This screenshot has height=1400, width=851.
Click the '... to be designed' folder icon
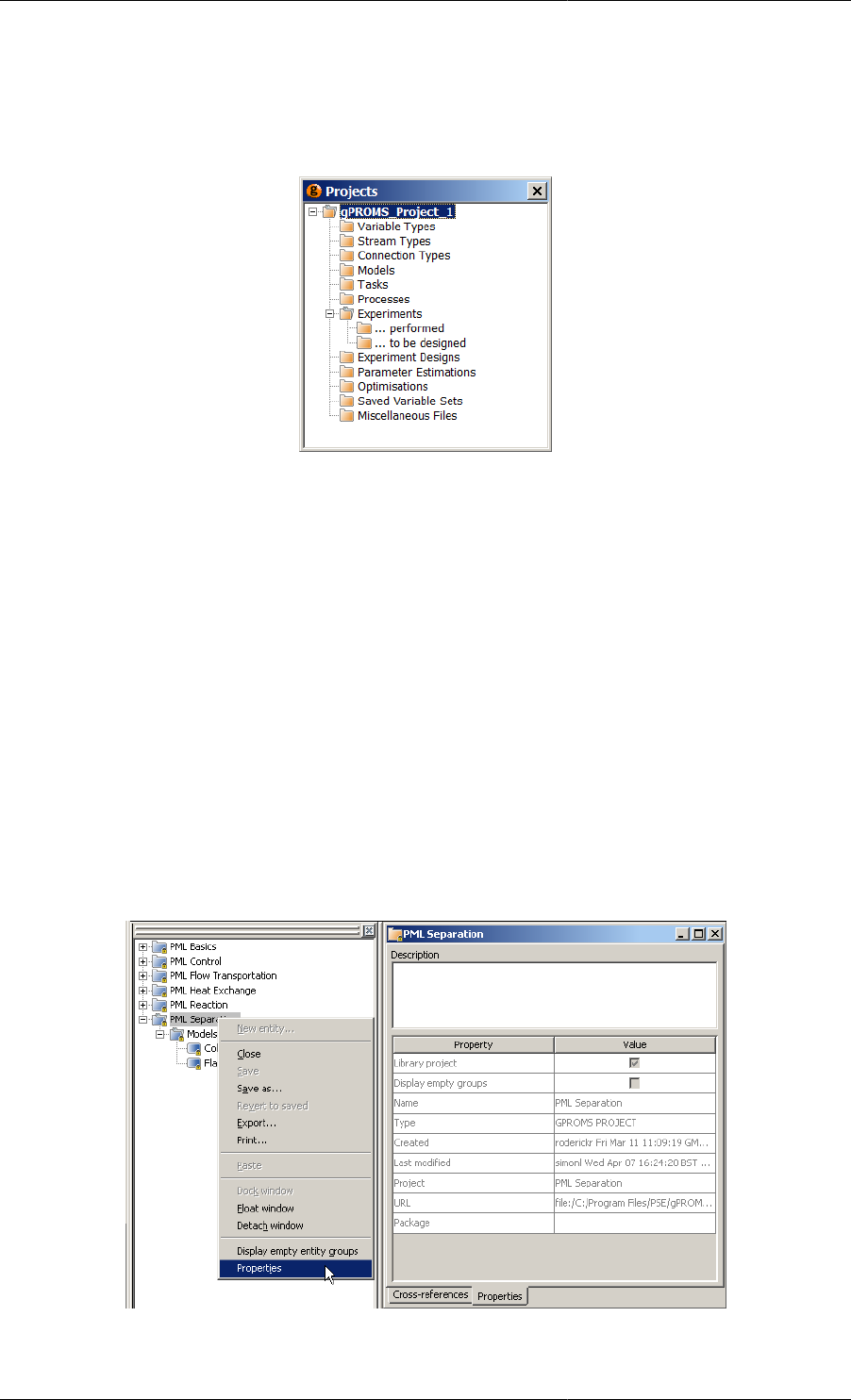[x=364, y=343]
